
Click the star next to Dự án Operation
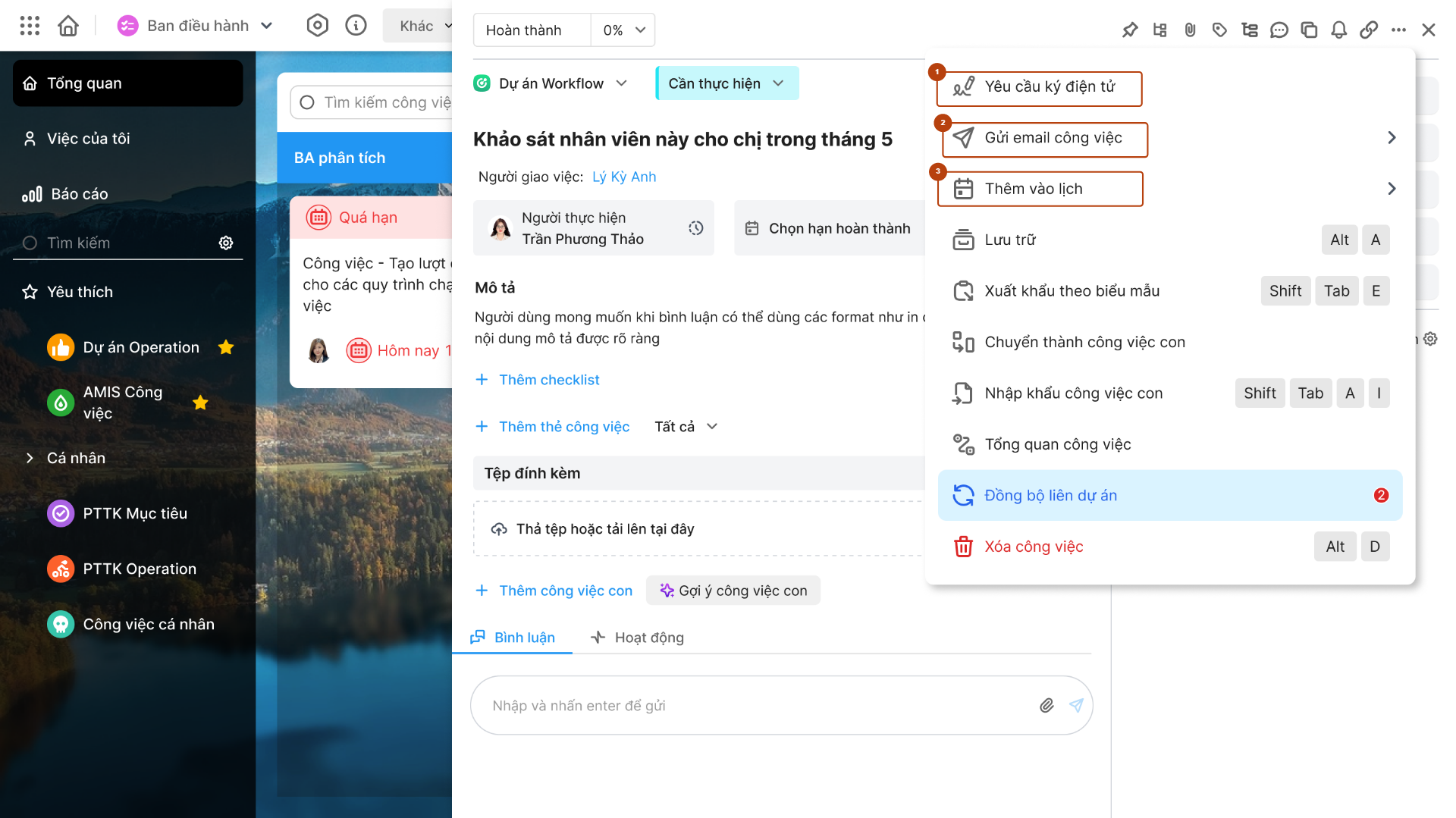(x=226, y=347)
